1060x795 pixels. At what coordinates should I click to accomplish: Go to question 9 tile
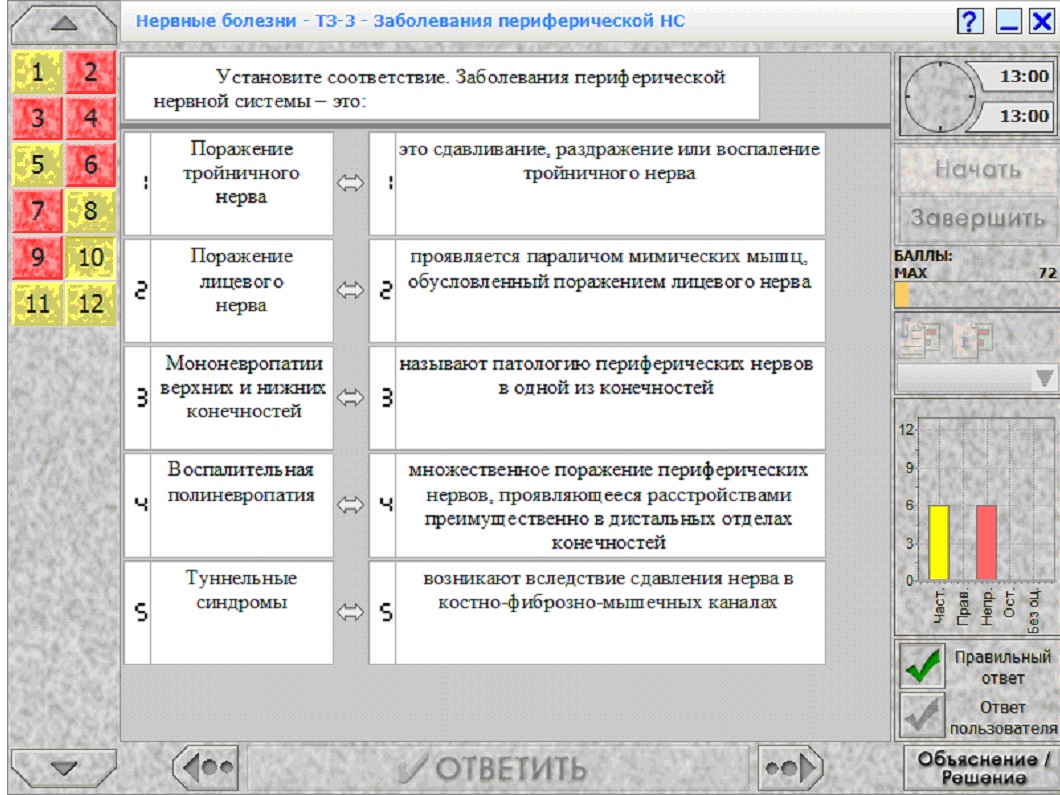point(37,257)
